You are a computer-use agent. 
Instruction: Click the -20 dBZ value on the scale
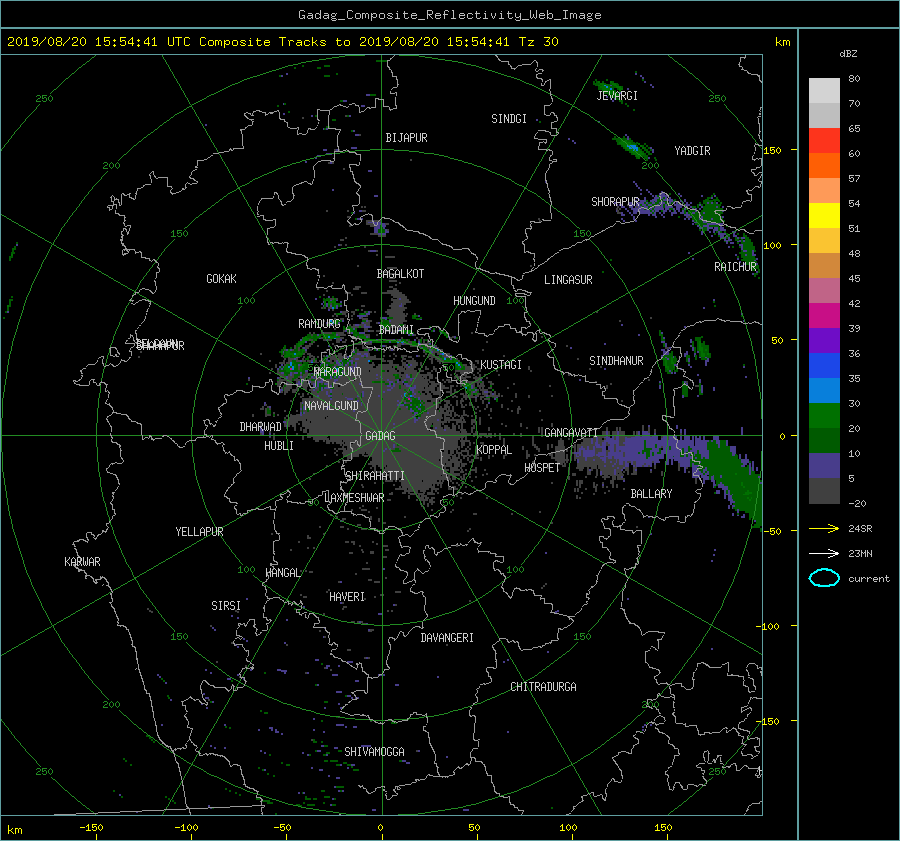(x=857, y=503)
